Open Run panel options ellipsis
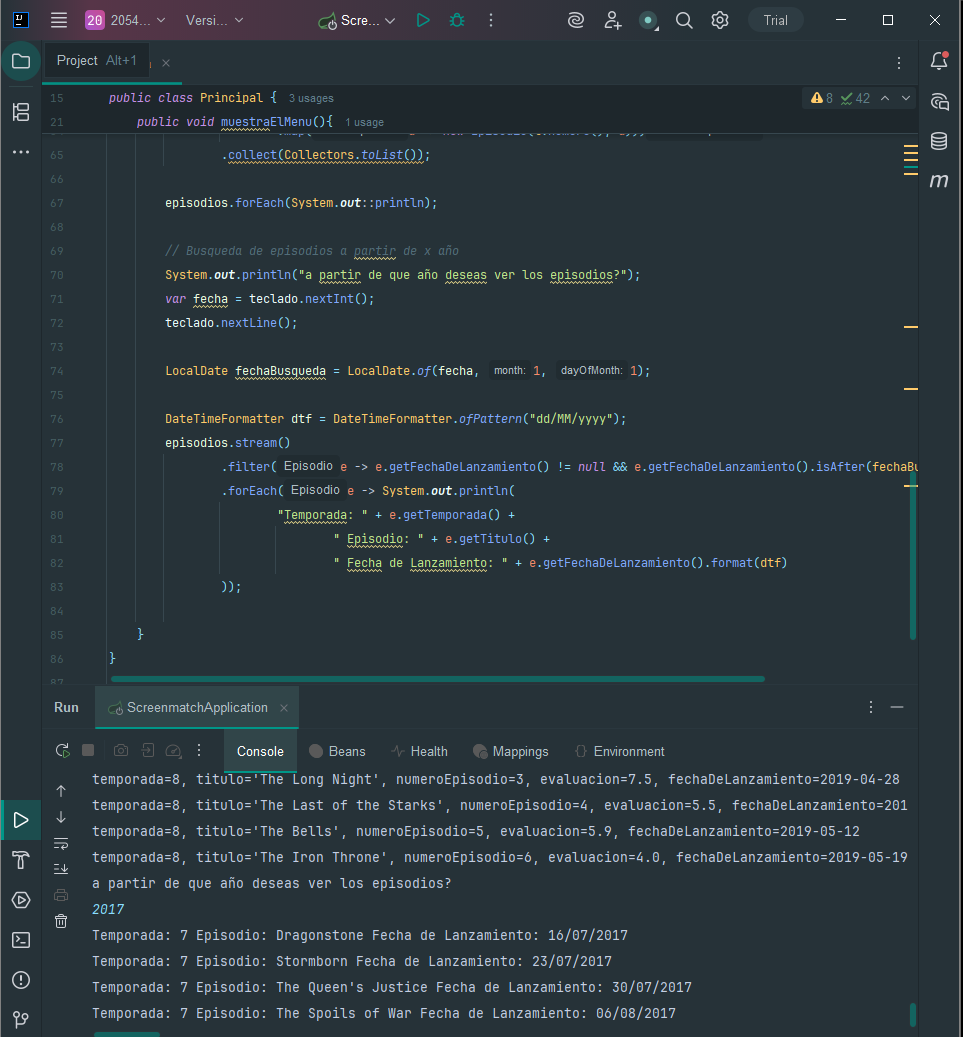This screenshot has width=963, height=1037. point(871,707)
